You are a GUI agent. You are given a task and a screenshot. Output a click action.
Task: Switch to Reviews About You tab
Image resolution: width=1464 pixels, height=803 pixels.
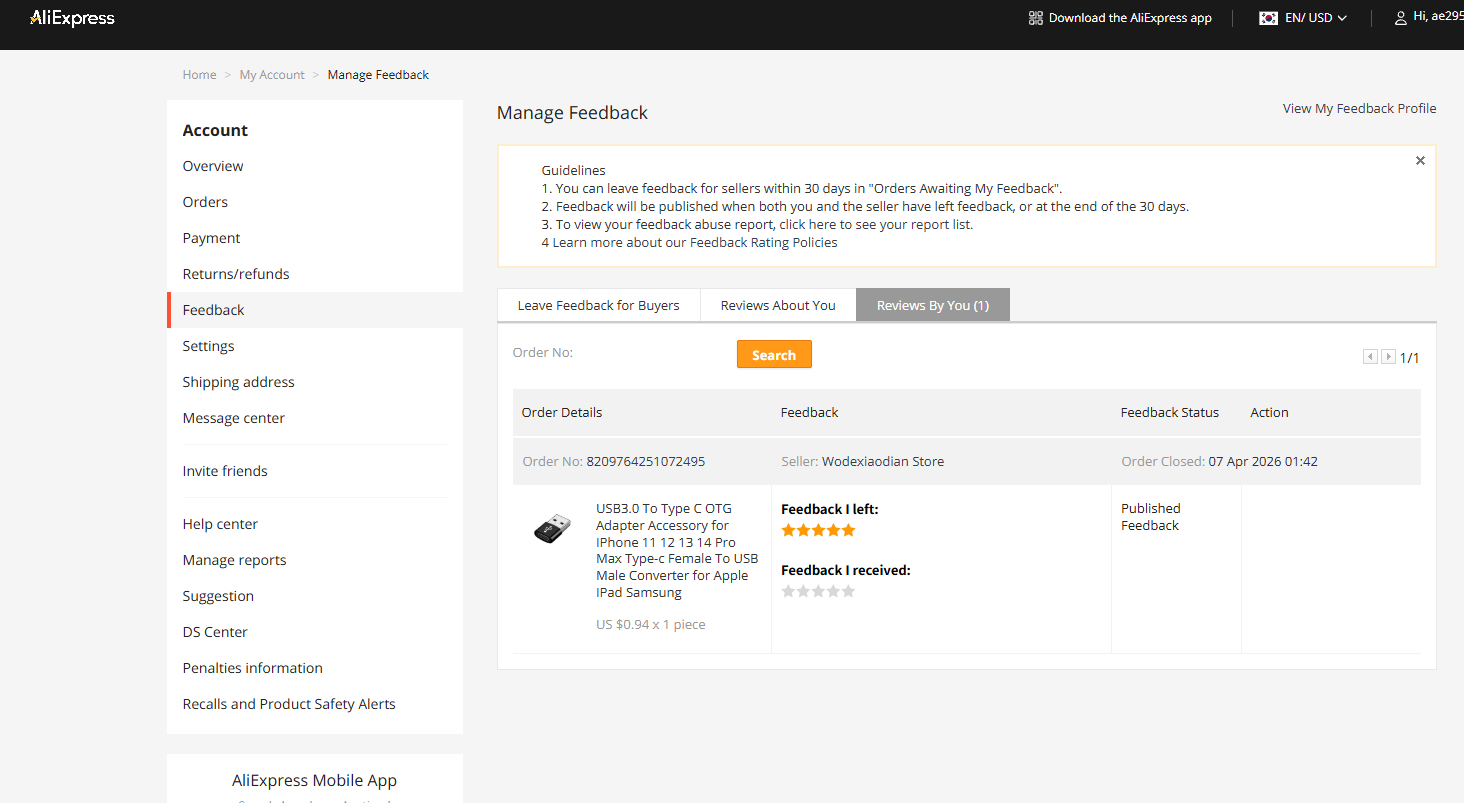tap(778, 305)
